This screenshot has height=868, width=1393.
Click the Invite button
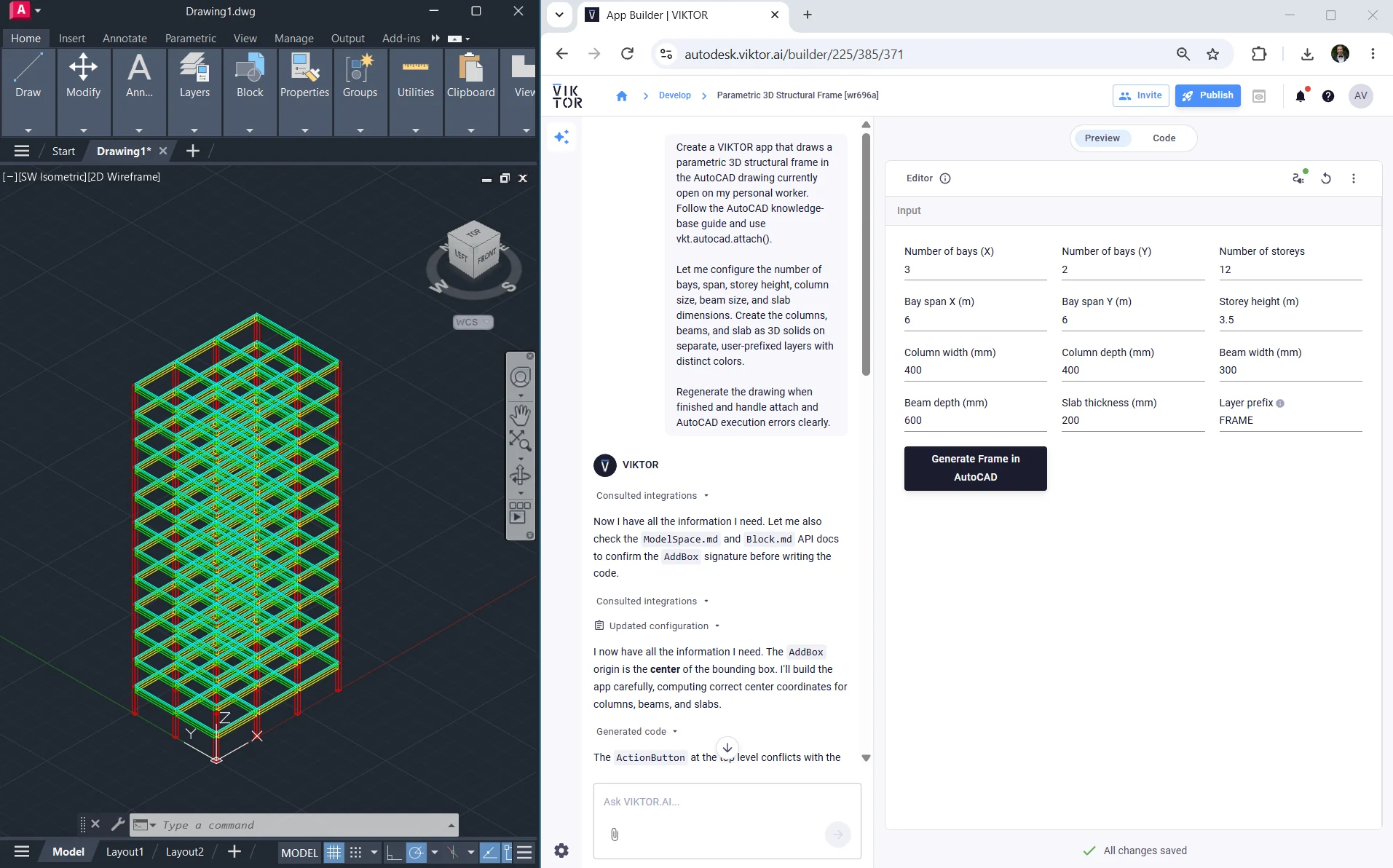[x=1140, y=95]
